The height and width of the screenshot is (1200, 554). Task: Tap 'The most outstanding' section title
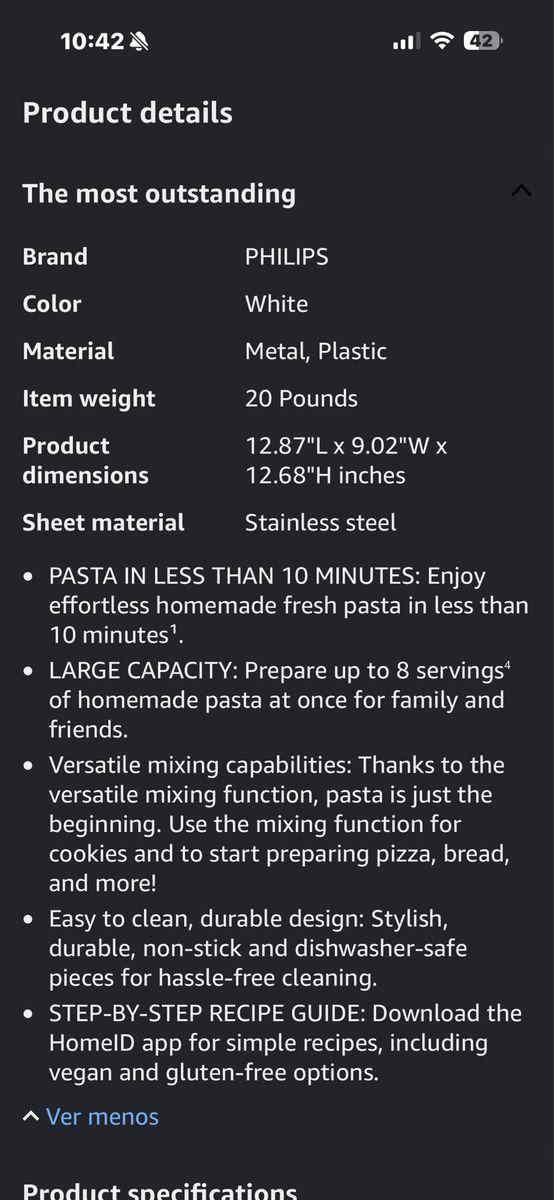(159, 193)
